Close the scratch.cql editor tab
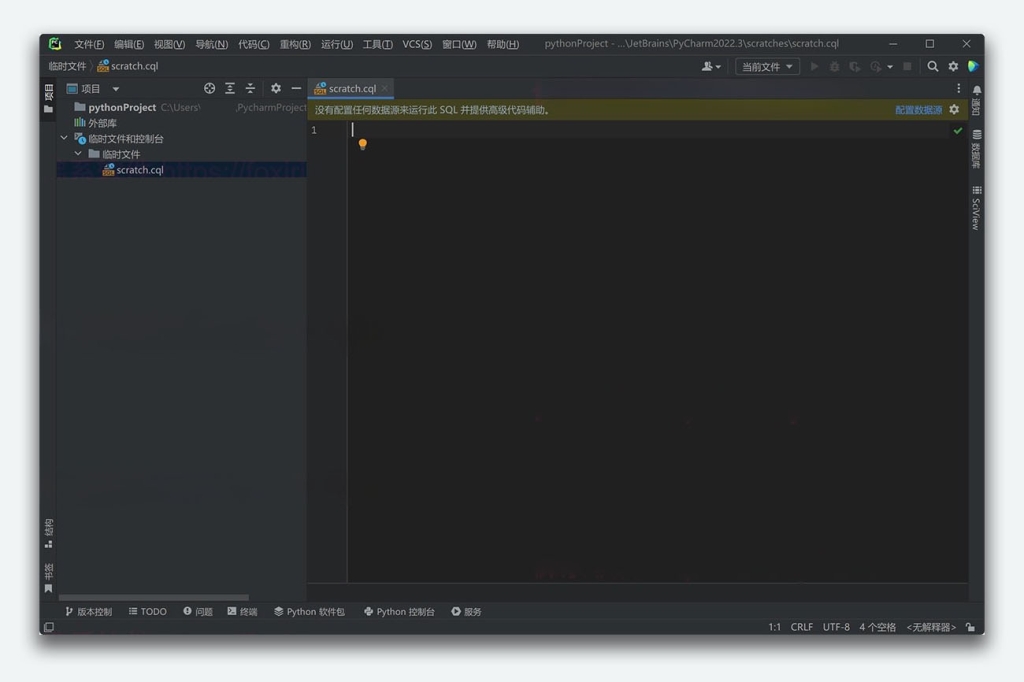Viewport: 1024px width, 682px height. [385, 88]
